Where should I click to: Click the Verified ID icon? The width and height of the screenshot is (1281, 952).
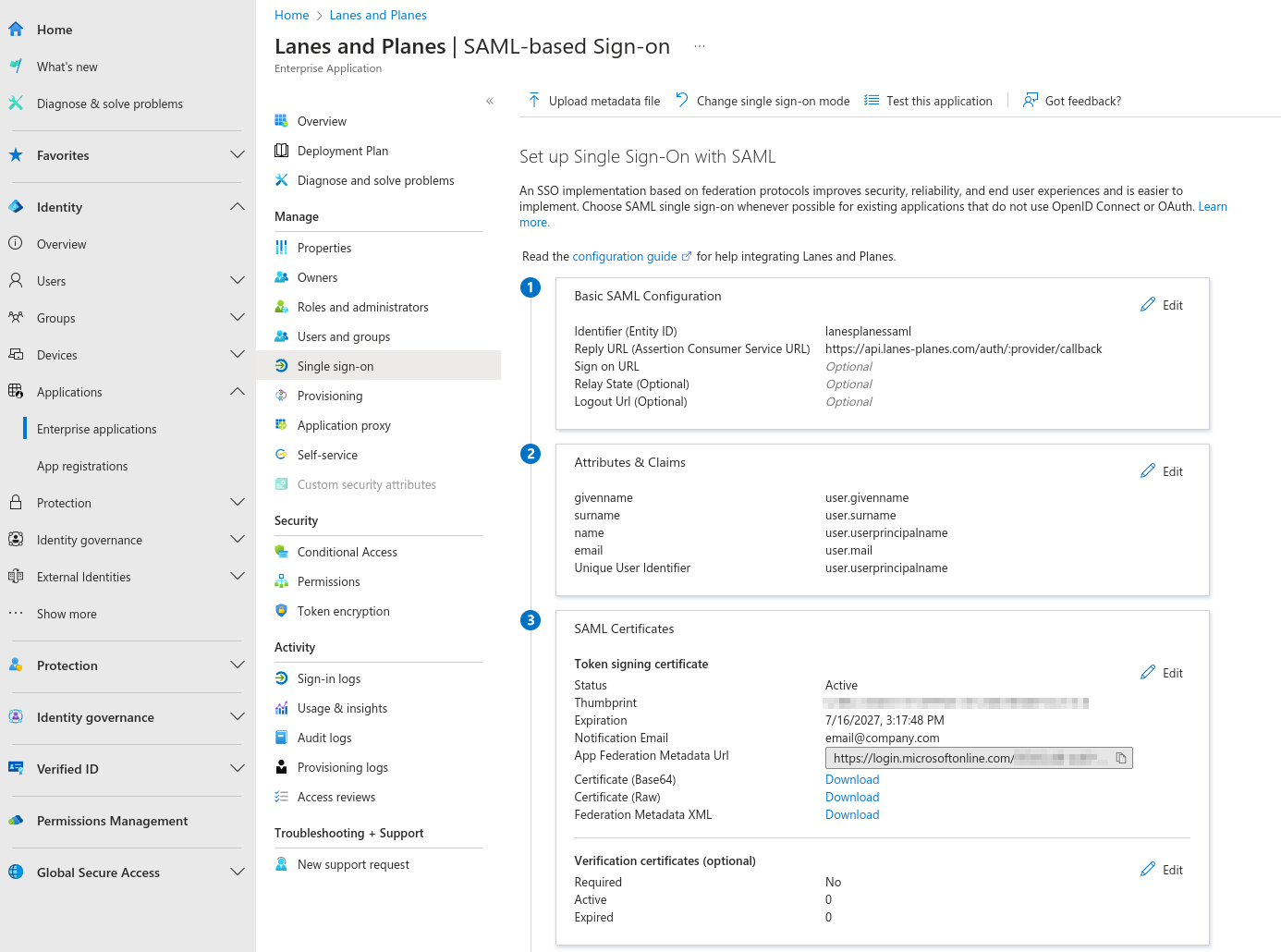[16, 769]
